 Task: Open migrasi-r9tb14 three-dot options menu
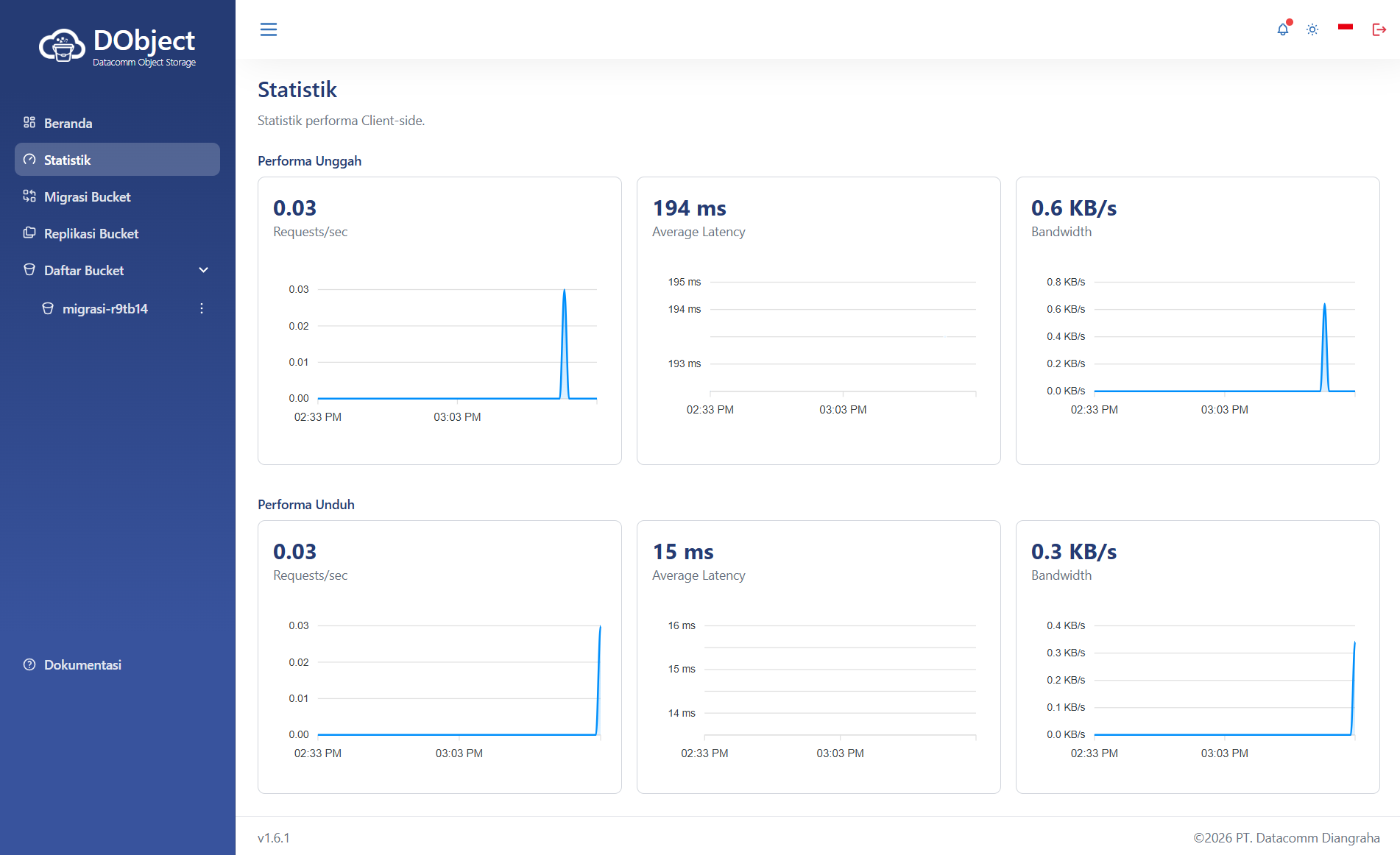tap(202, 308)
